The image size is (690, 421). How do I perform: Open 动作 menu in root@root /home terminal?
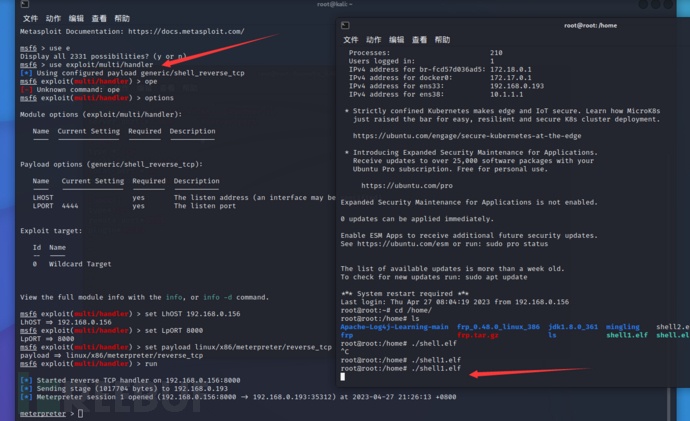[x=374, y=40]
